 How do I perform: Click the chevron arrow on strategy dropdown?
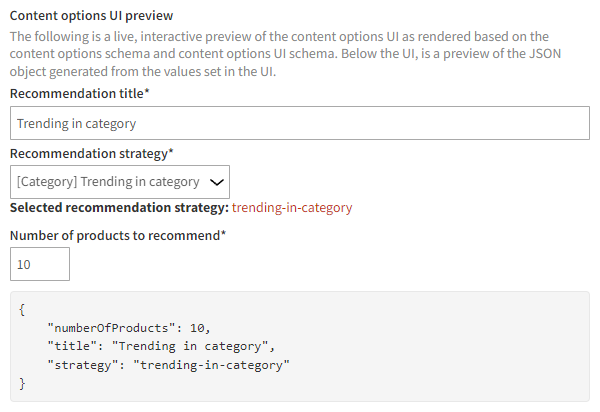[215, 182]
